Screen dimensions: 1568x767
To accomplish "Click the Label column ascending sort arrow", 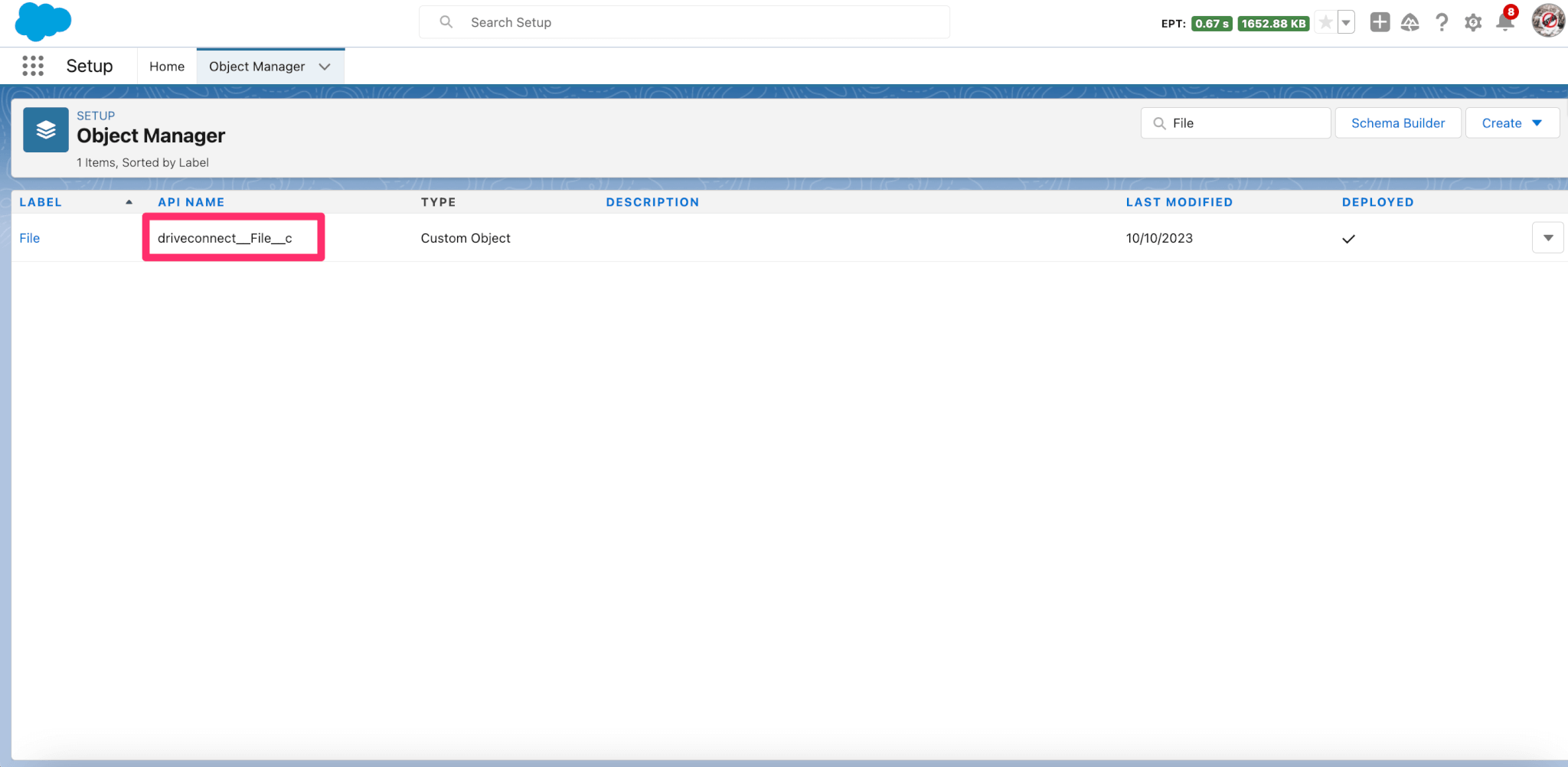I will (x=129, y=202).
